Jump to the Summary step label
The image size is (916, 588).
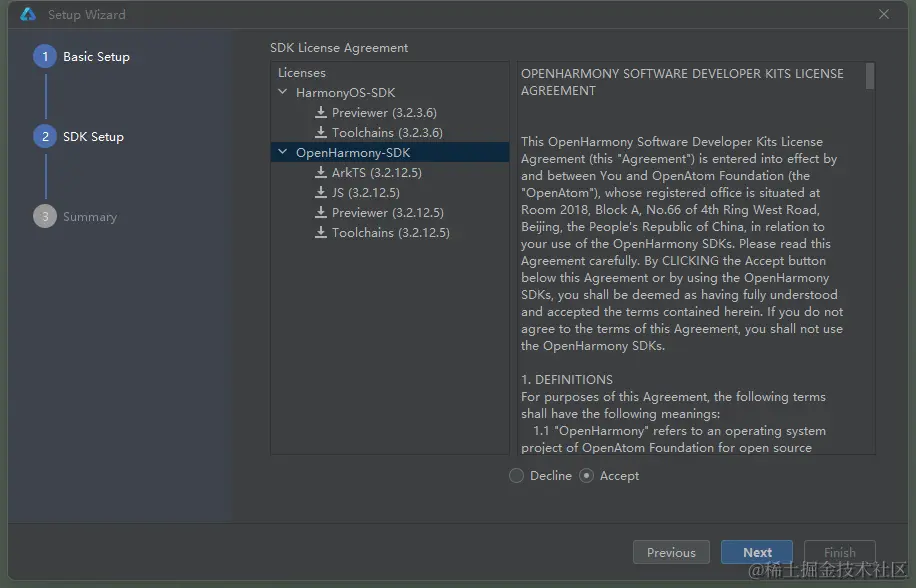pyautogui.click(x=90, y=217)
